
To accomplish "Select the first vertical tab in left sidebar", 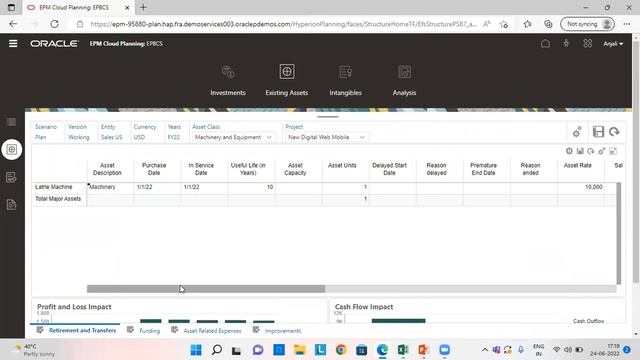I will pyautogui.click(x=11, y=122).
